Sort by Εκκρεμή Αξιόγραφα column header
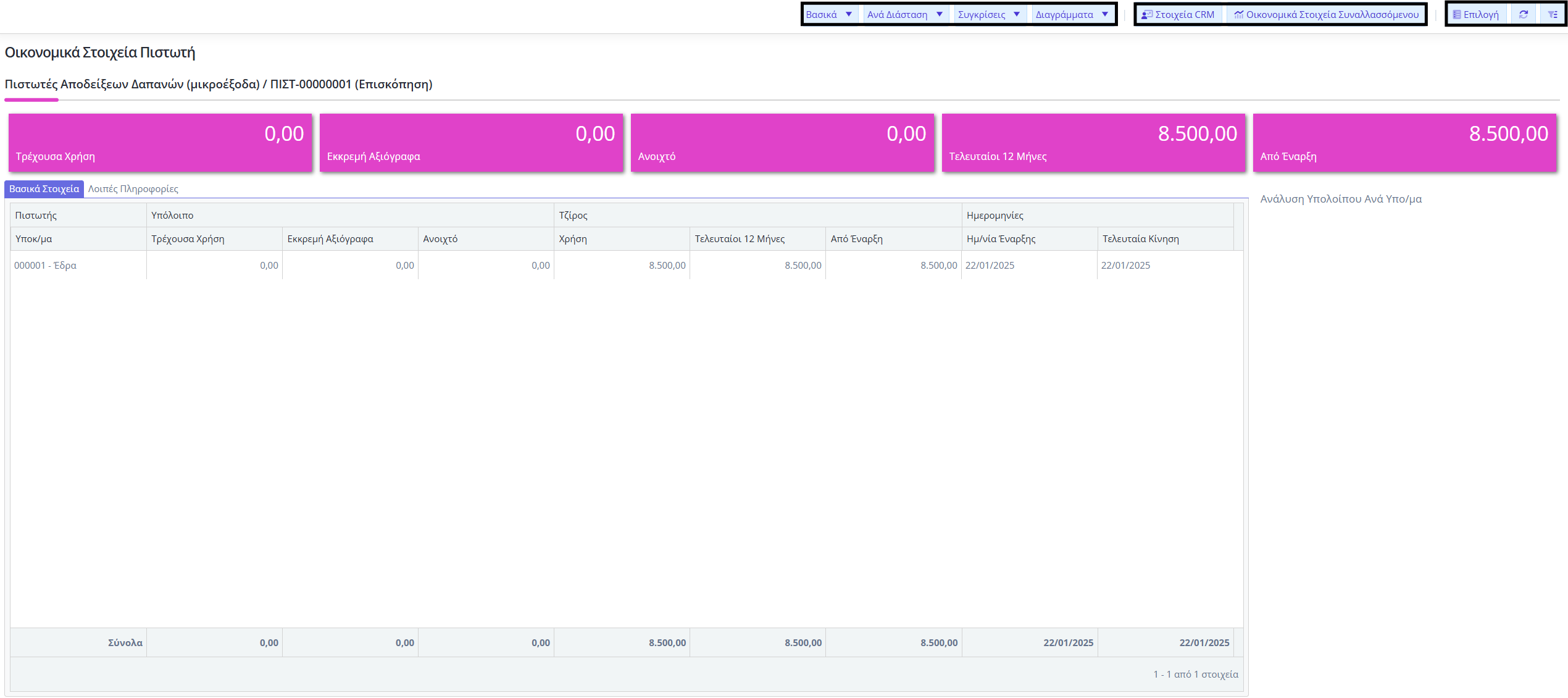Viewport: 1568px width, 698px height. point(350,239)
